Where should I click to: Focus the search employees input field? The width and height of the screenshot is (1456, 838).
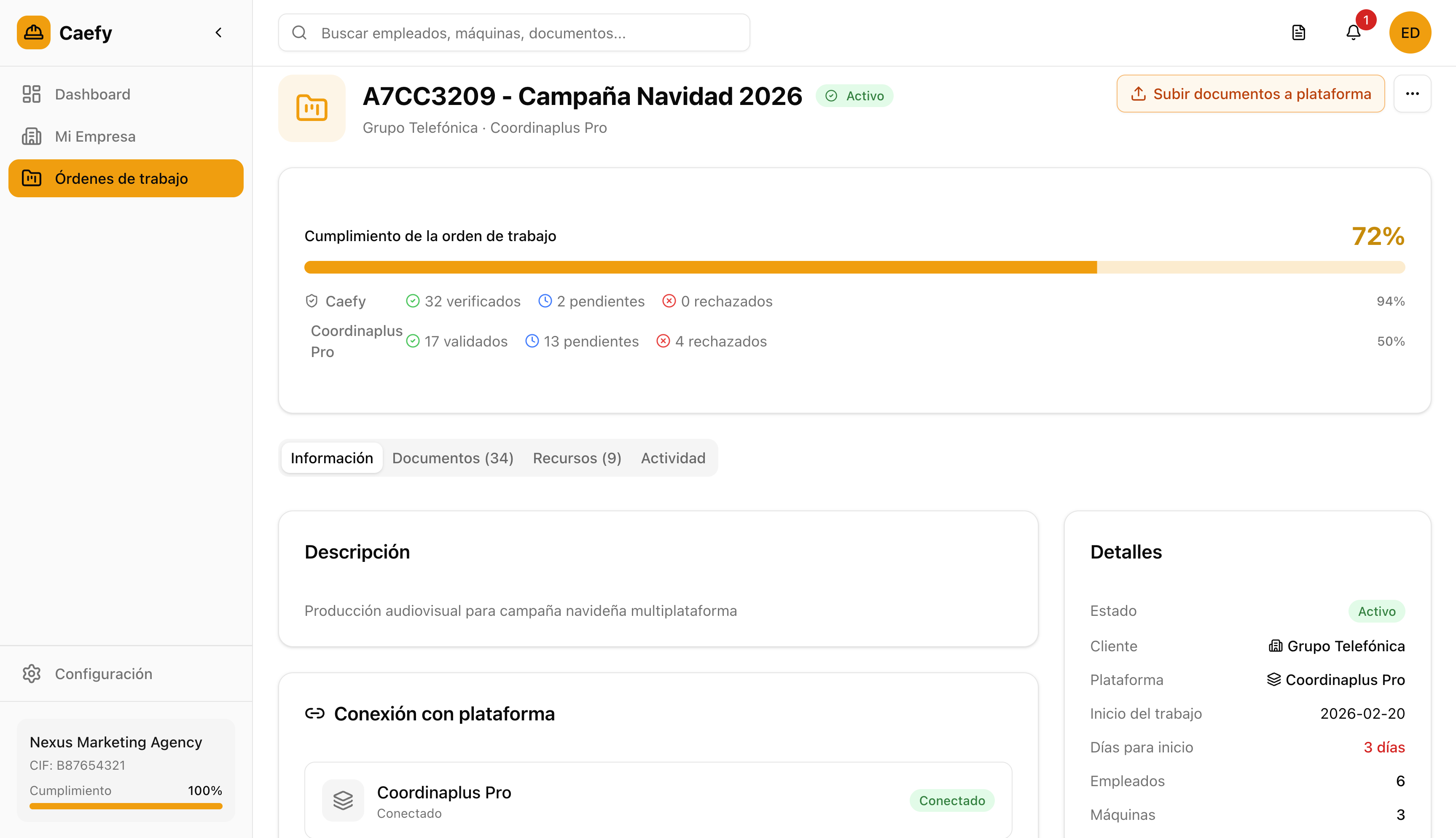coord(513,33)
